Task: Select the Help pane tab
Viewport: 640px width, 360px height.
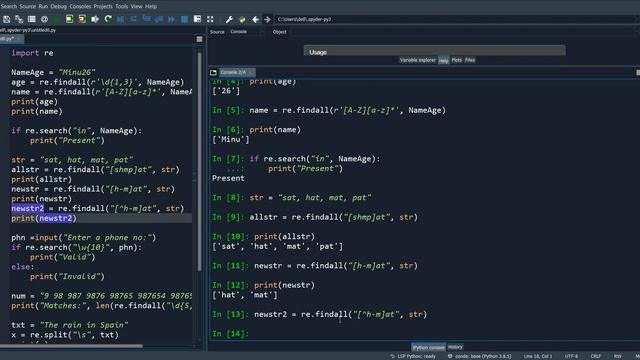Action: pyautogui.click(x=444, y=60)
